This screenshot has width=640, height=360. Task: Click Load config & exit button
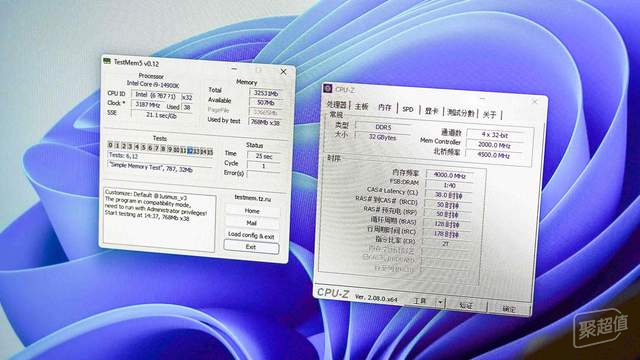251,235
